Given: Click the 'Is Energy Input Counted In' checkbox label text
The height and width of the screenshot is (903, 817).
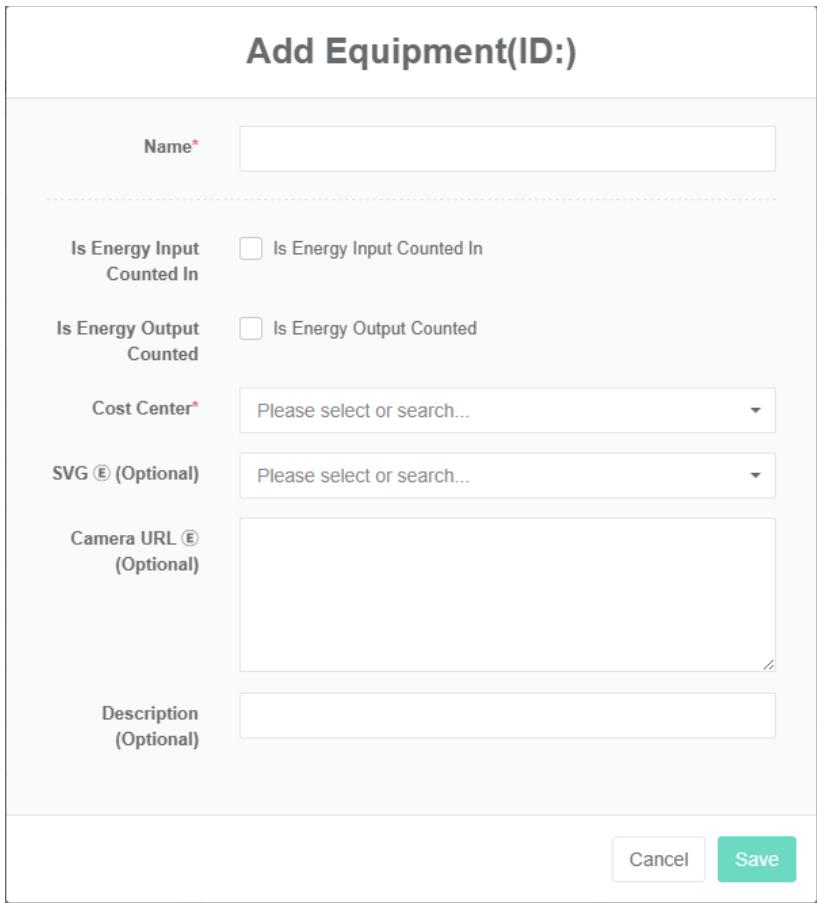Looking at the screenshot, I should [377, 249].
